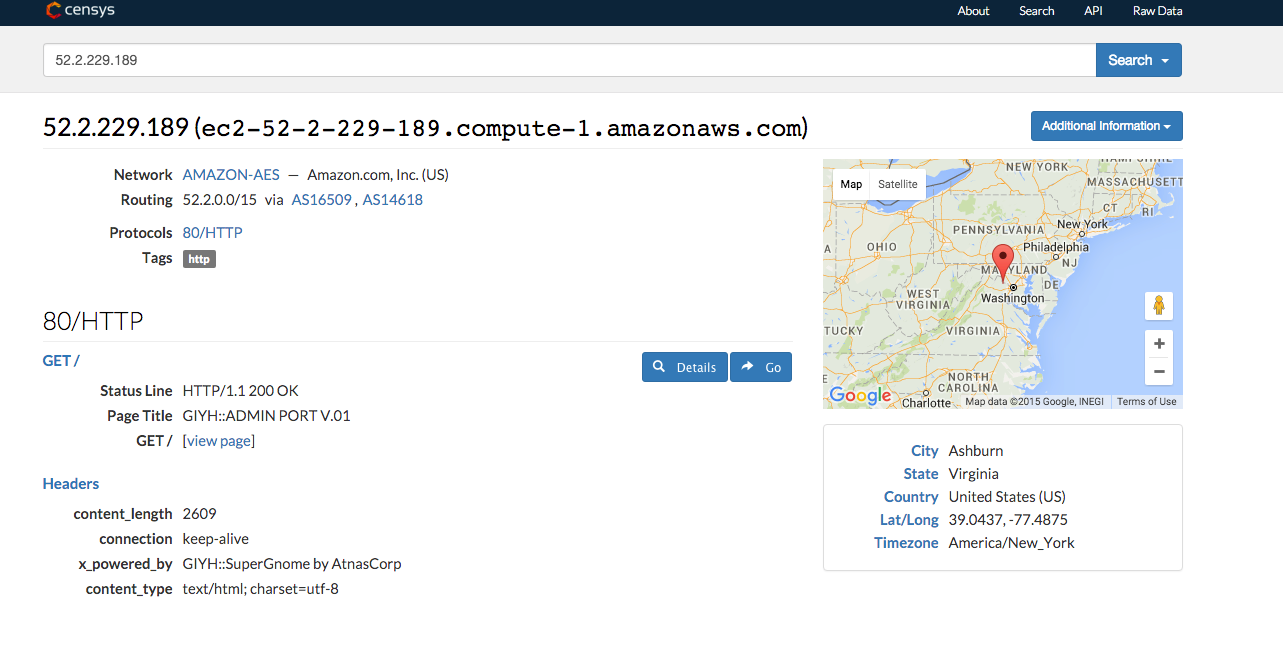Click the Censys logo
This screenshot has height=657, width=1283.
point(80,11)
